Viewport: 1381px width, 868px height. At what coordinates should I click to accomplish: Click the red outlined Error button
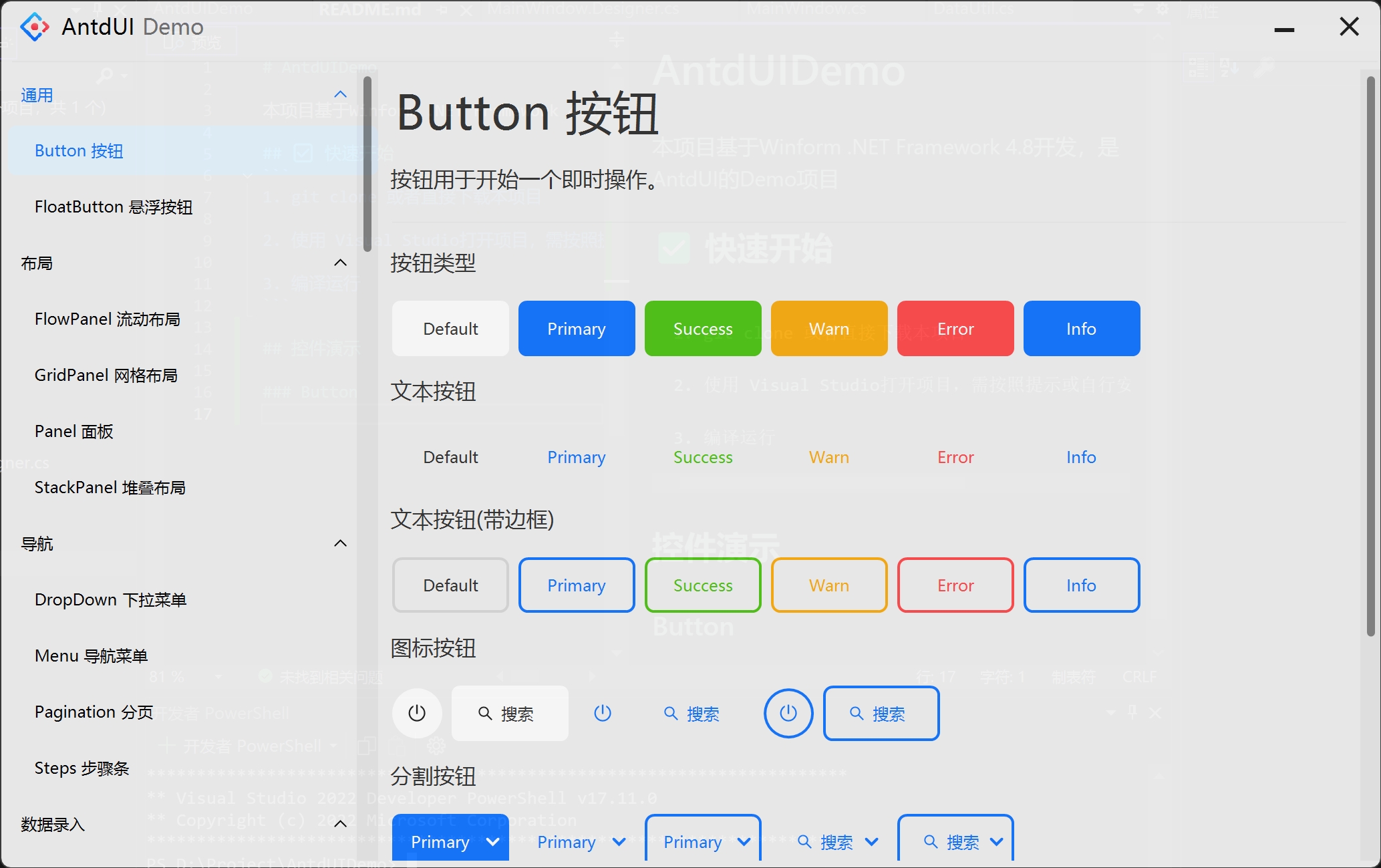(955, 585)
